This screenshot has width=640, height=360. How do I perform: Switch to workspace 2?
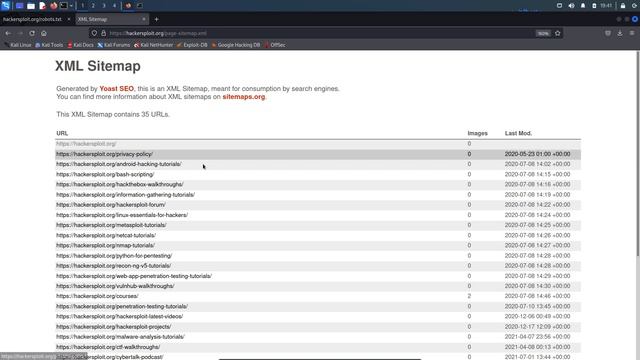[93, 6]
